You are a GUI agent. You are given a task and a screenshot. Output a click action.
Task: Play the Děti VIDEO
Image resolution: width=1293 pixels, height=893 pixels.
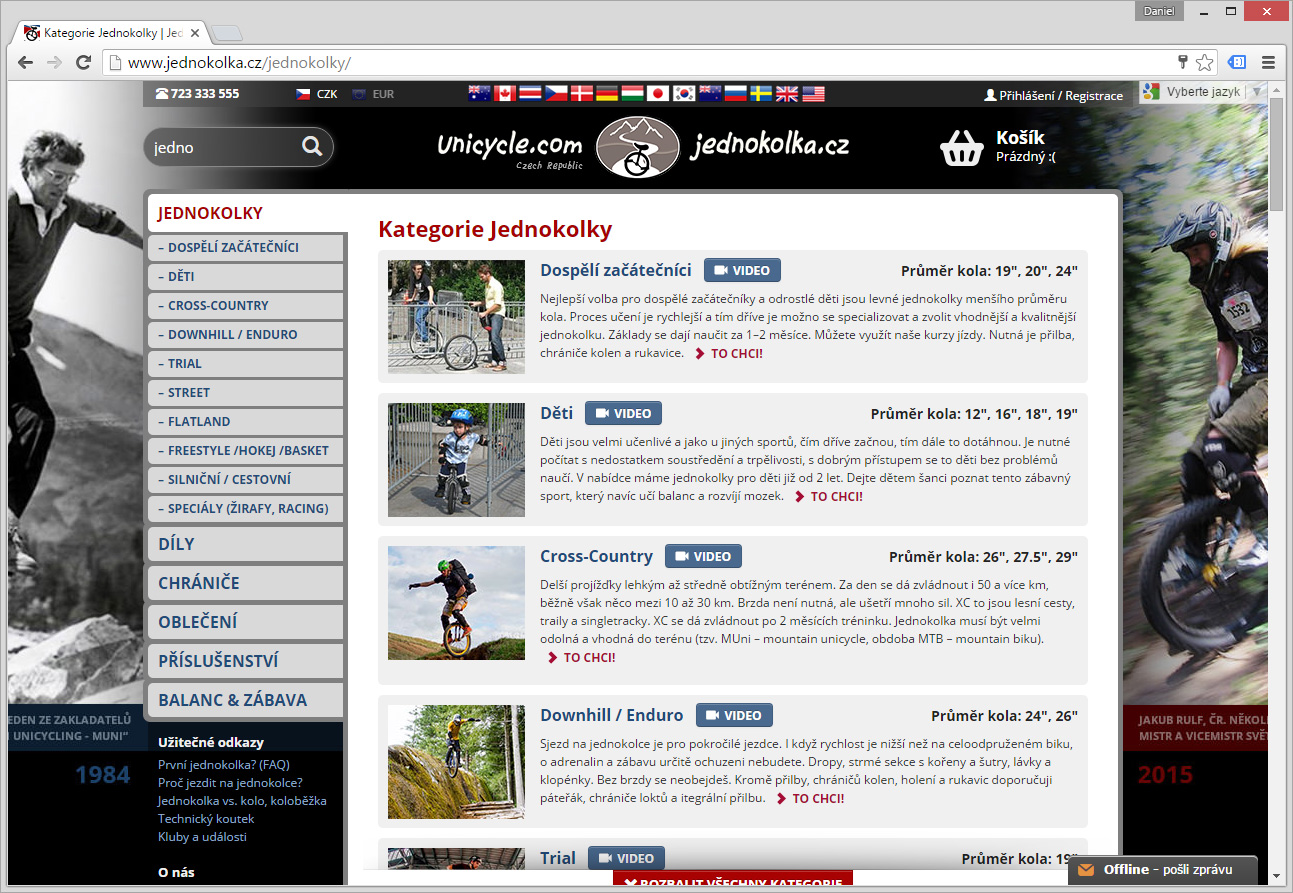[x=623, y=413]
